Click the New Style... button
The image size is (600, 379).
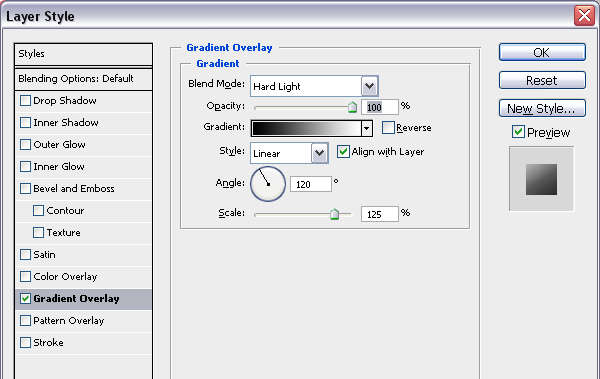pos(542,108)
